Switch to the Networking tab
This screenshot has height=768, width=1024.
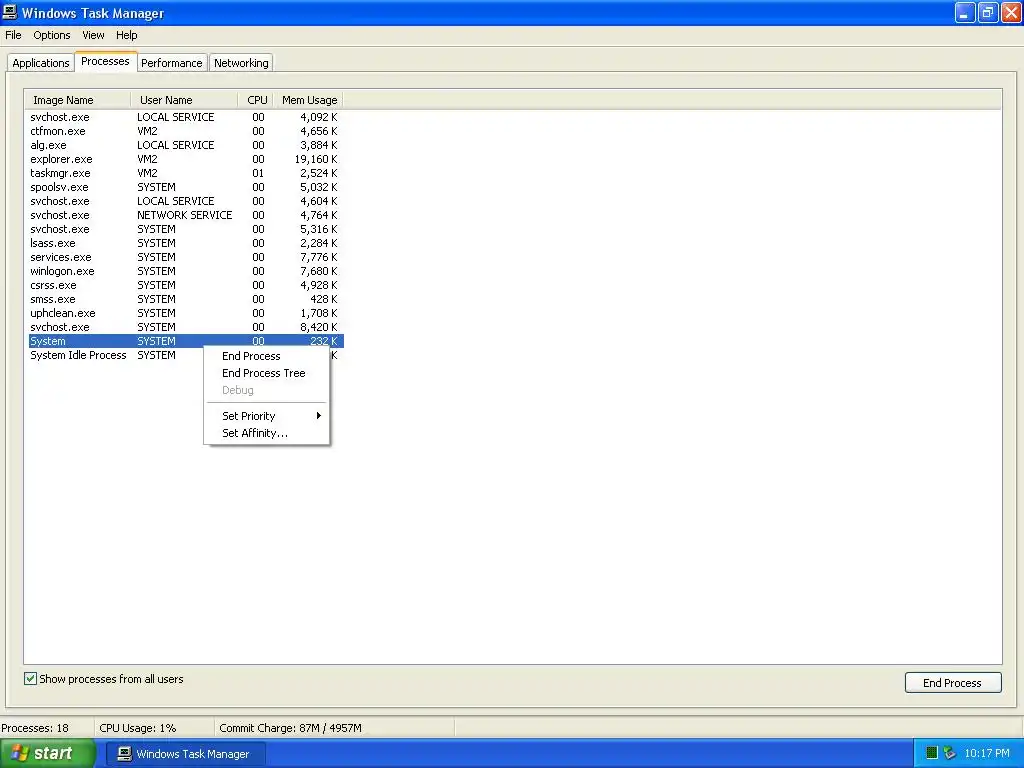[x=241, y=63]
